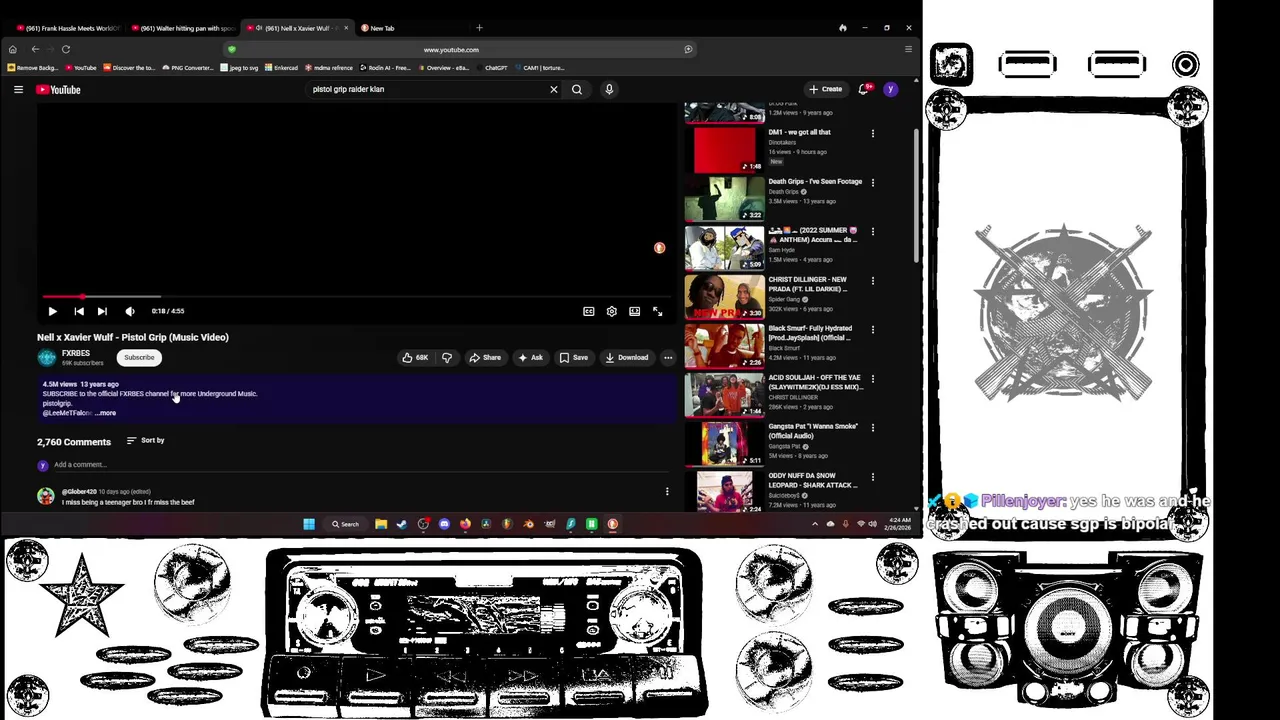The width and height of the screenshot is (1280, 720).
Task: Open Blender from the taskbar
Action: (528, 524)
